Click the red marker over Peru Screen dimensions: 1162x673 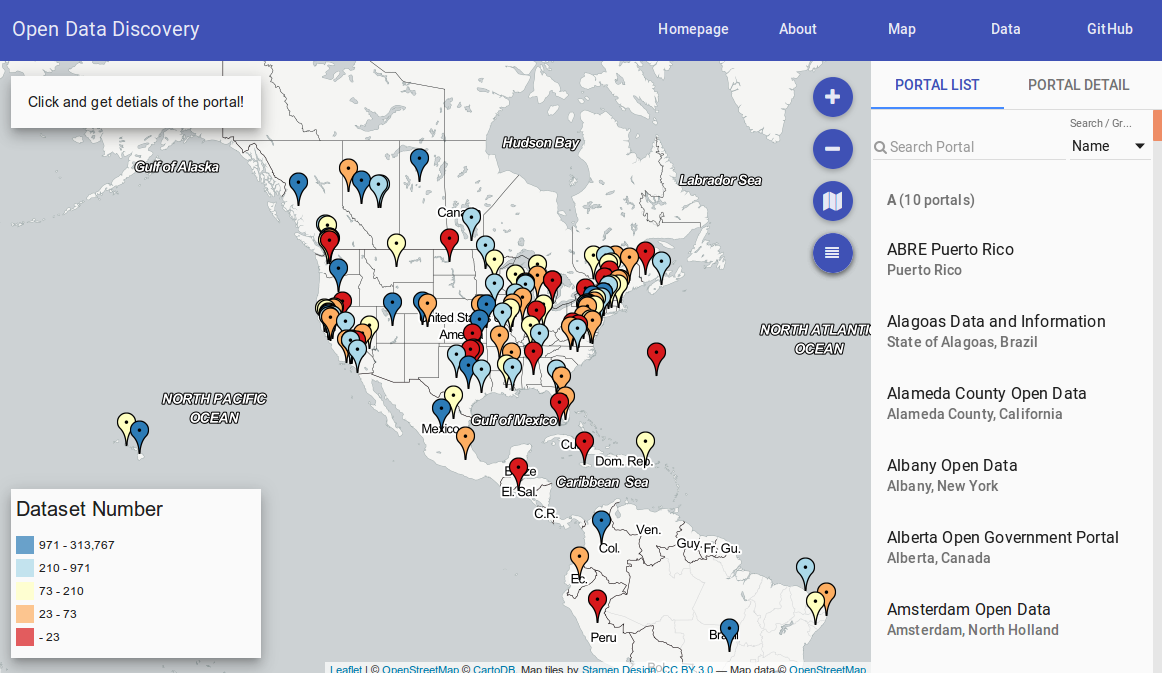597,603
